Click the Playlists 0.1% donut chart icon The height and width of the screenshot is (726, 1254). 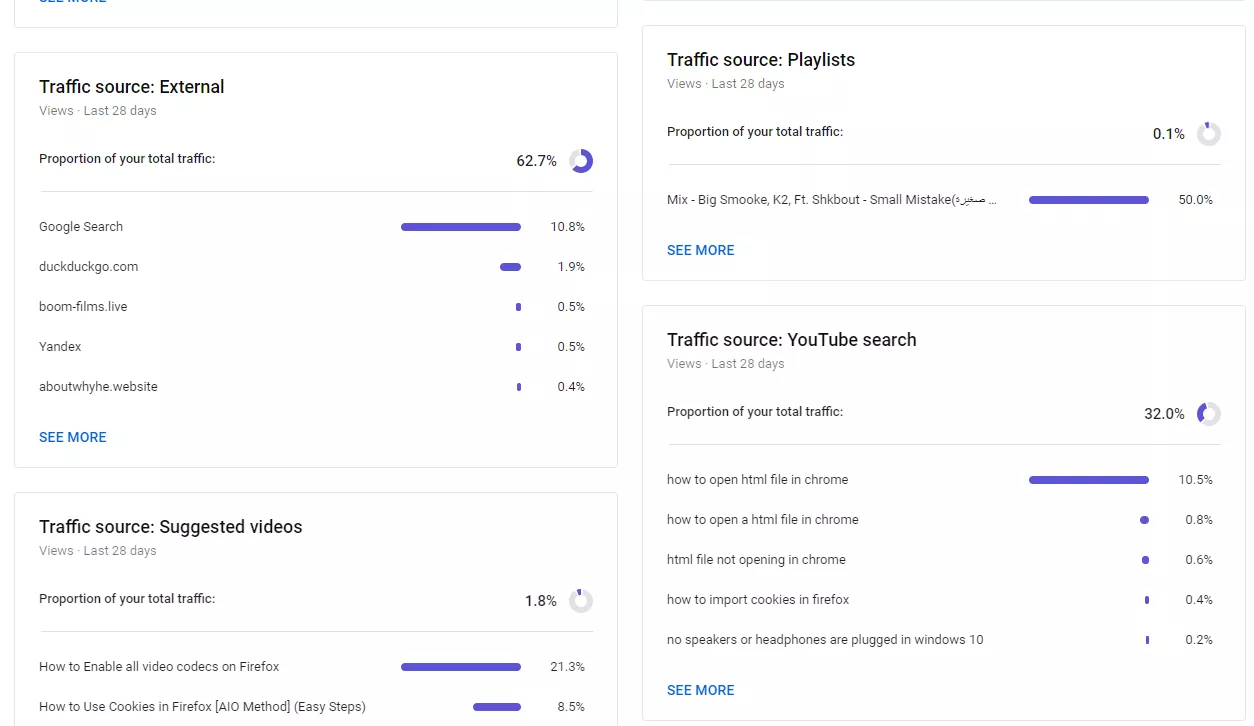click(x=1208, y=134)
